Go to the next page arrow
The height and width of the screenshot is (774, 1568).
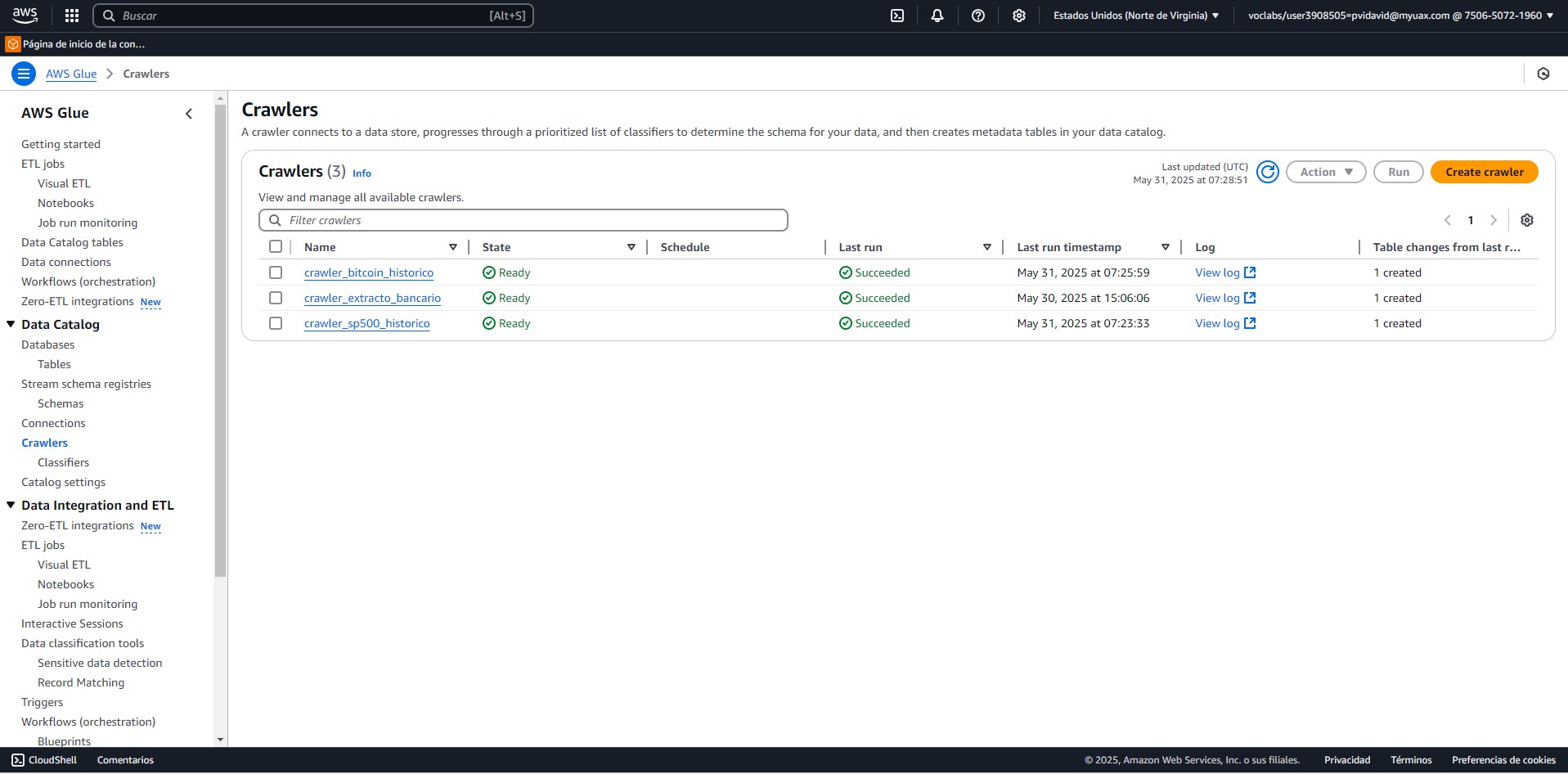[1494, 220]
